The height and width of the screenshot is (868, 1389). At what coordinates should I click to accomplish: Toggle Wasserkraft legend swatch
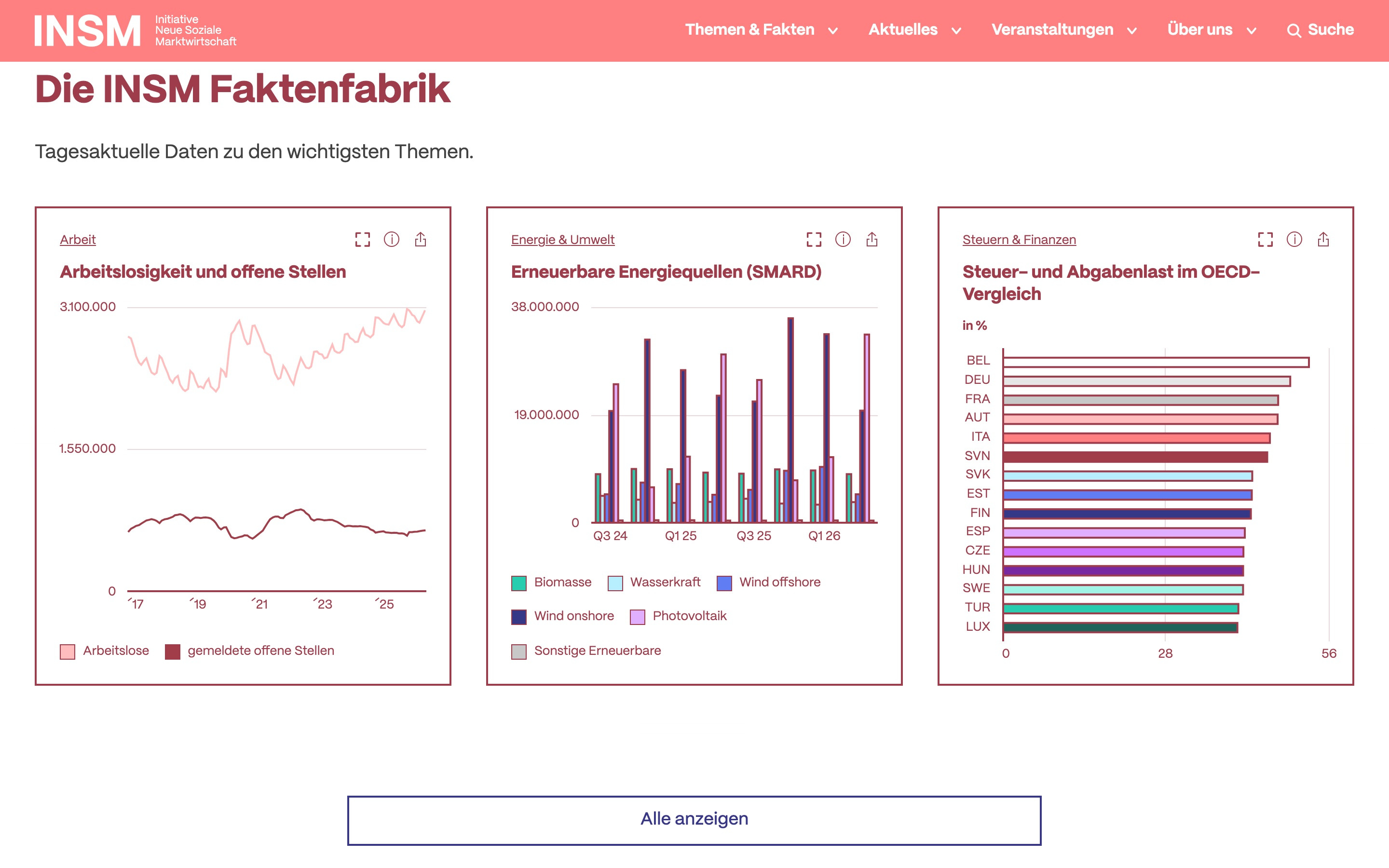coord(615,583)
